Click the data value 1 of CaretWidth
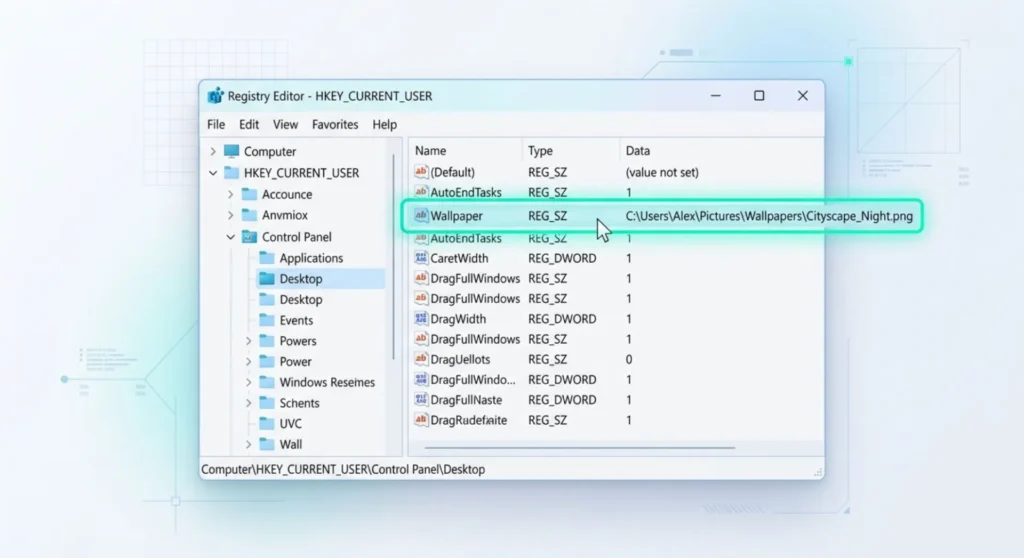1024x558 pixels. pyautogui.click(x=628, y=258)
